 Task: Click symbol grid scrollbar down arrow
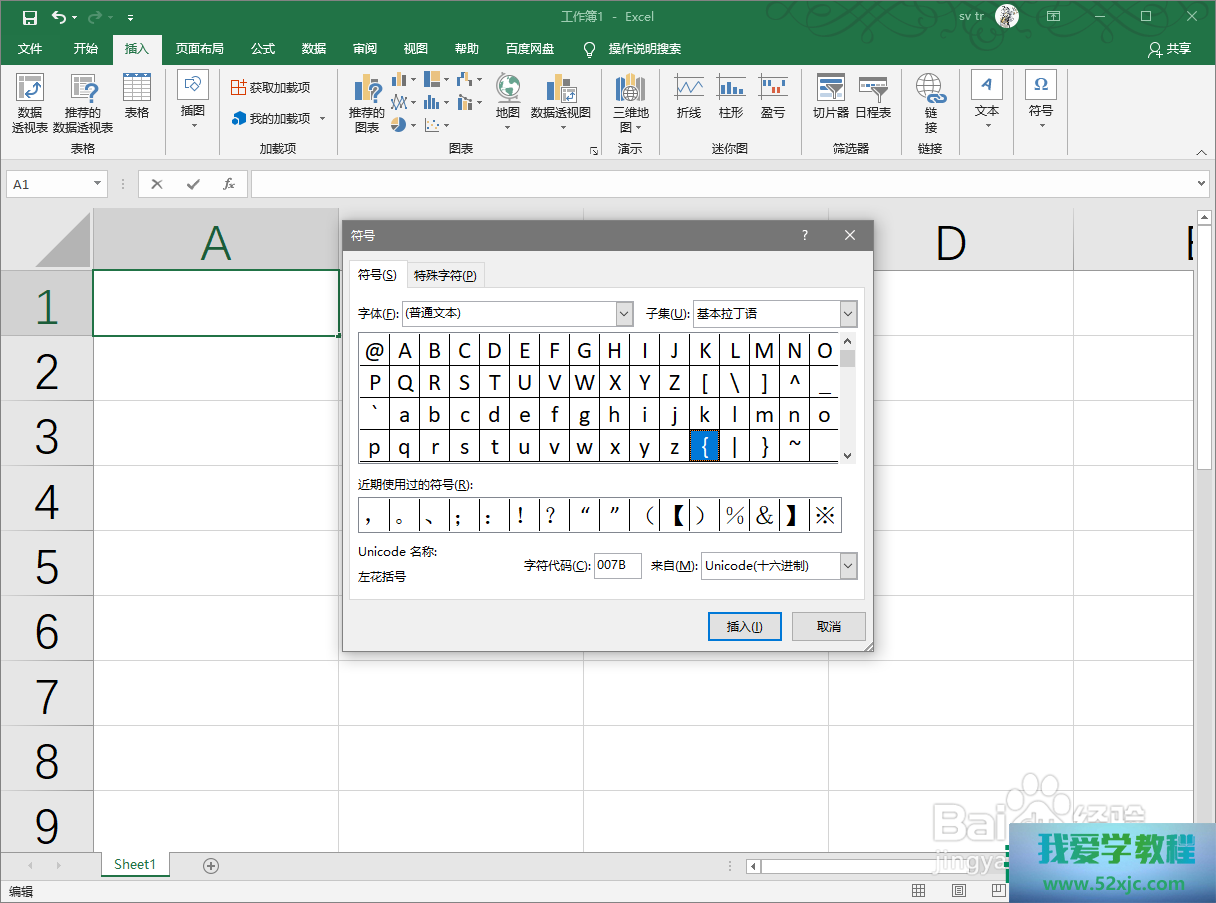pos(848,455)
